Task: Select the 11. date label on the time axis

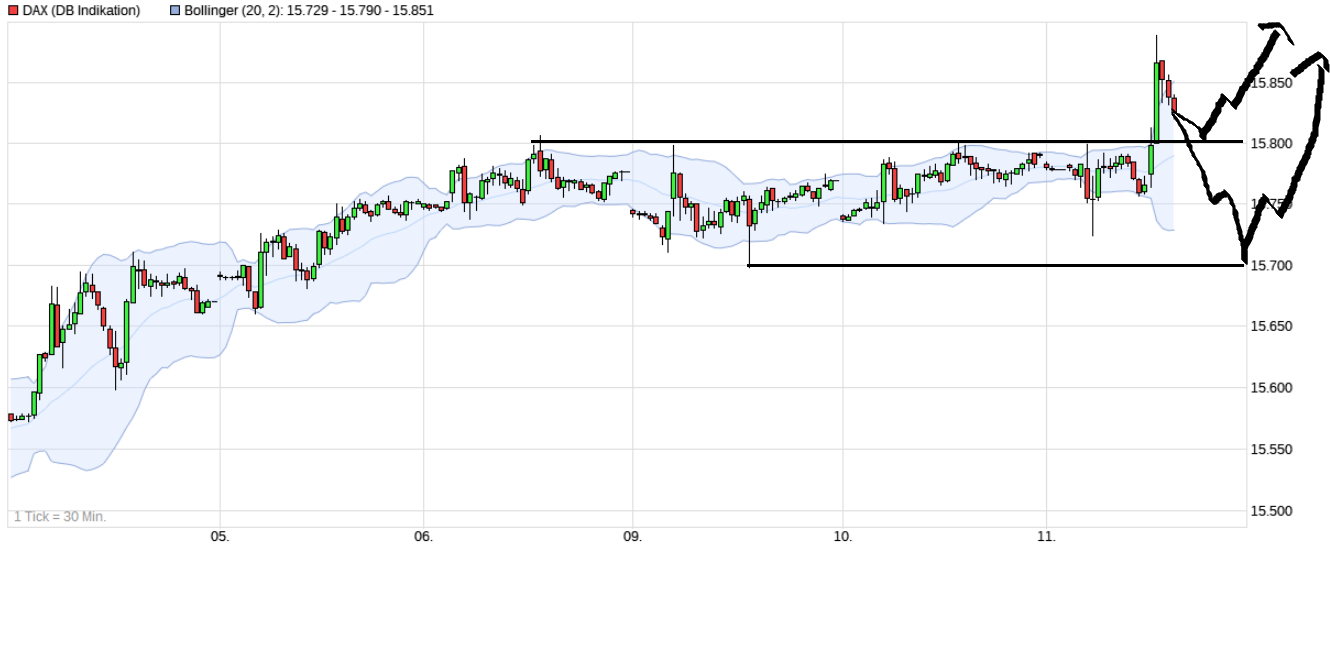Action: click(1046, 537)
